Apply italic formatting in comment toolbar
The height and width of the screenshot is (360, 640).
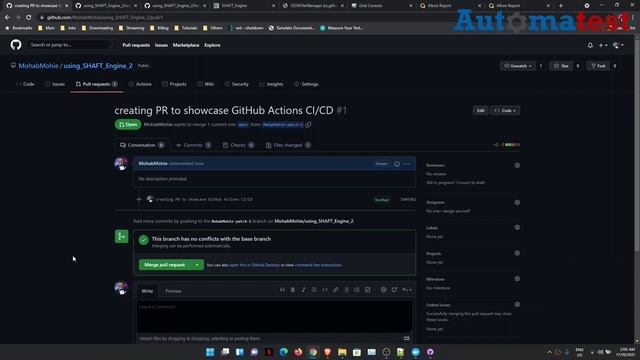pyautogui.click(x=303, y=290)
